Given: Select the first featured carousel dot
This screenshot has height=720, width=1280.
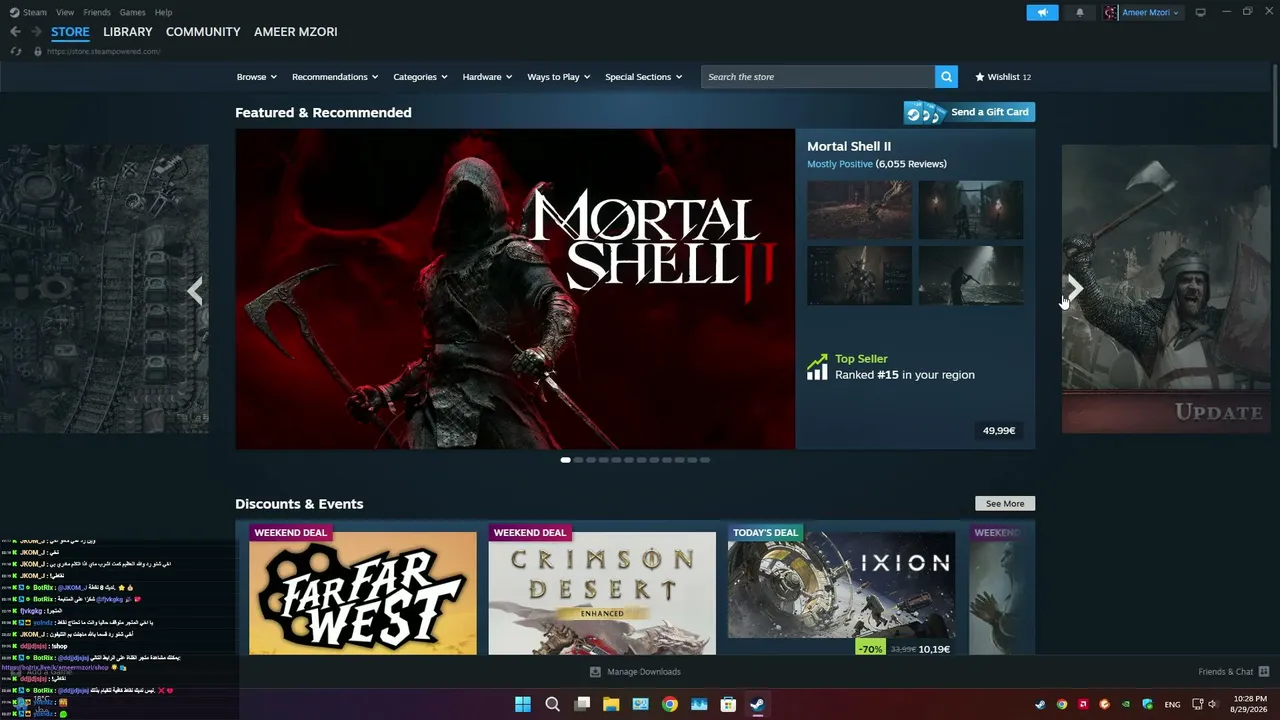Looking at the screenshot, I should tap(566, 460).
